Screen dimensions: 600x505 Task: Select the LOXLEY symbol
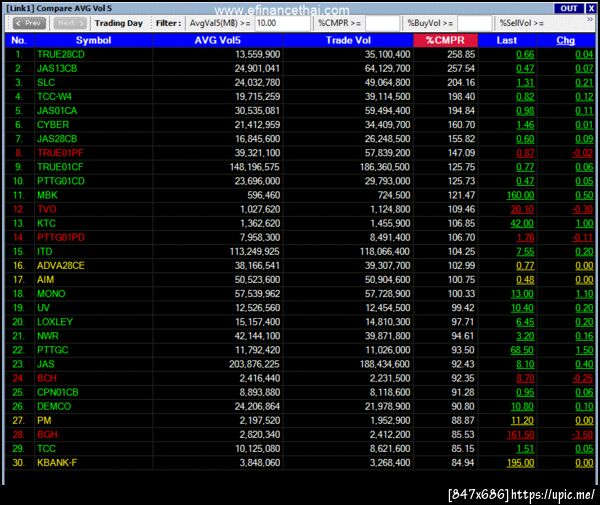coord(55,322)
